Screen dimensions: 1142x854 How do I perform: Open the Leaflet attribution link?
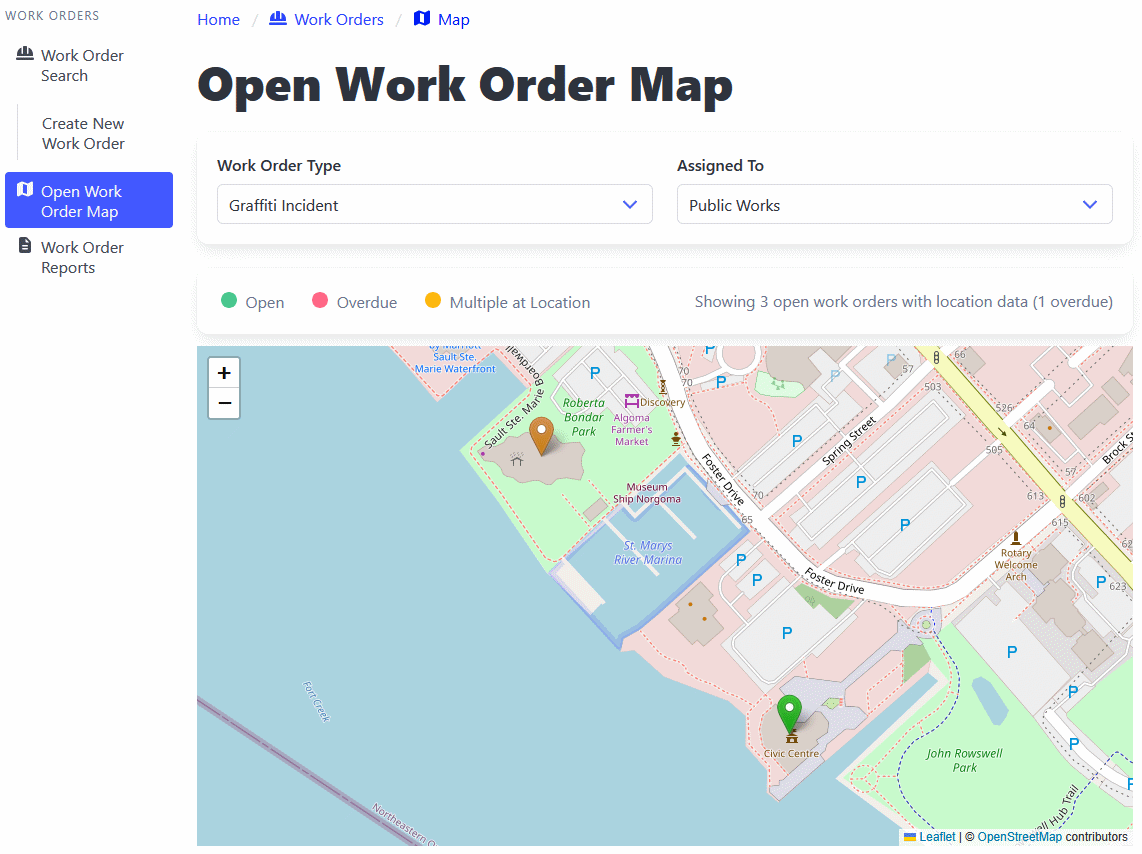(937, 837)
